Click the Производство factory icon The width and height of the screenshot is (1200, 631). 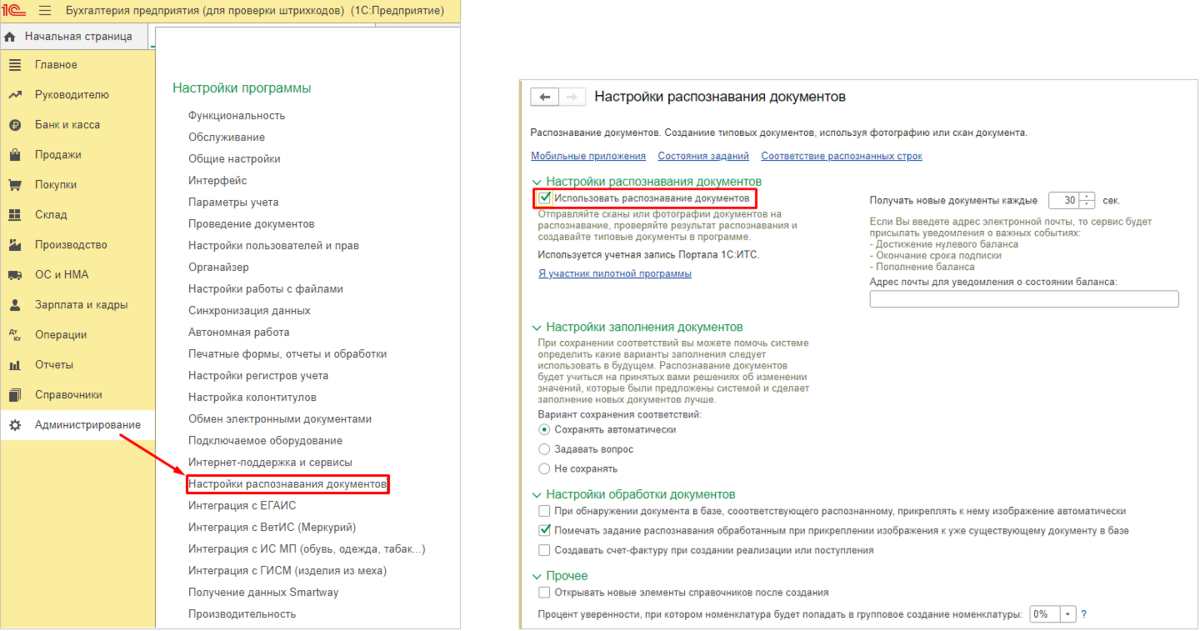[14, 245]
